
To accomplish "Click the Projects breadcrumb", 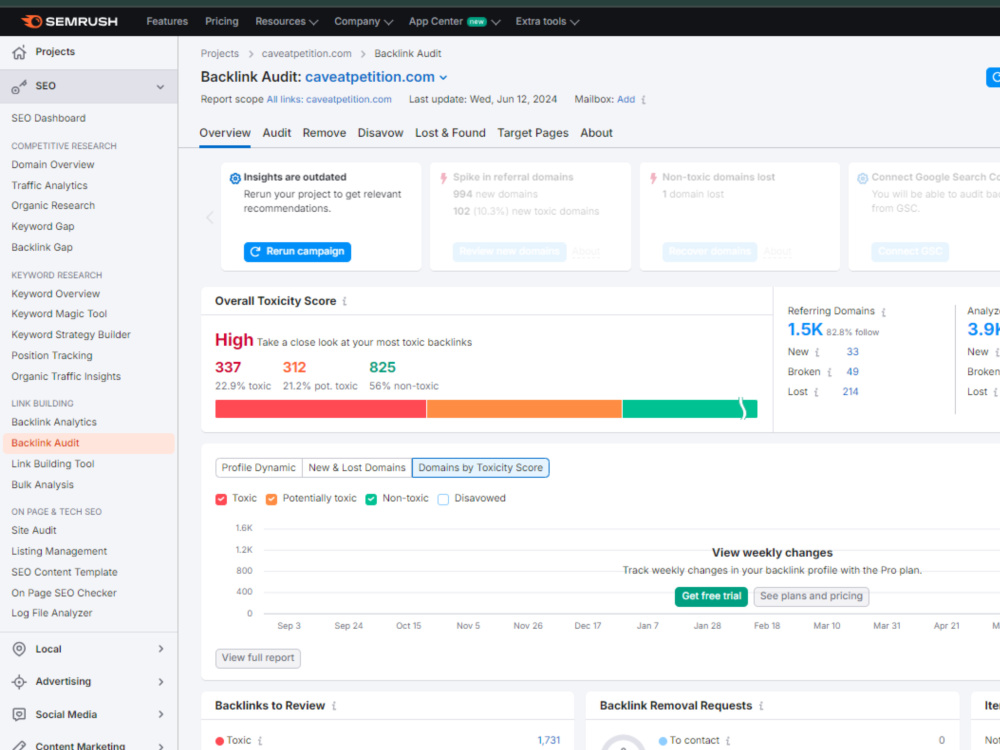I will coord(219,54).
